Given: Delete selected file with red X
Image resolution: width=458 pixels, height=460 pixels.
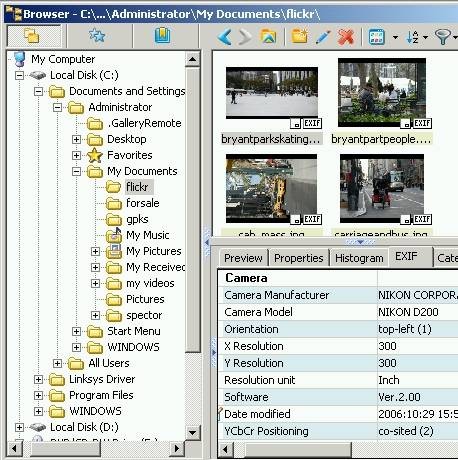Looking at the screenshot, I should click(x=346, y=37).
